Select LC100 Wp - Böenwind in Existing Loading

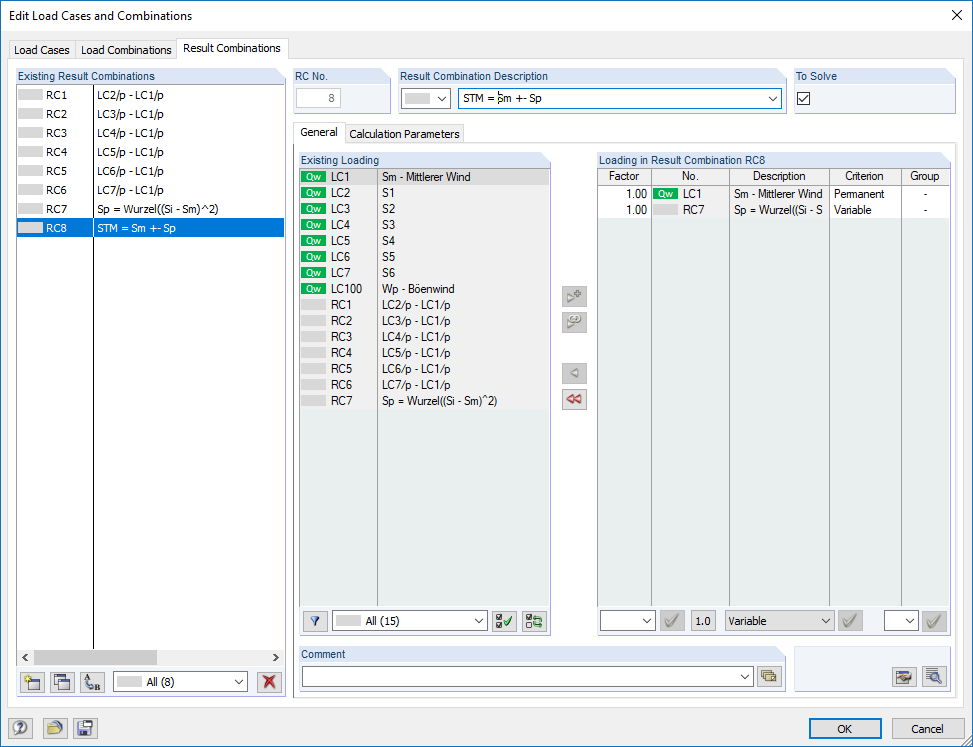[424, 289]
